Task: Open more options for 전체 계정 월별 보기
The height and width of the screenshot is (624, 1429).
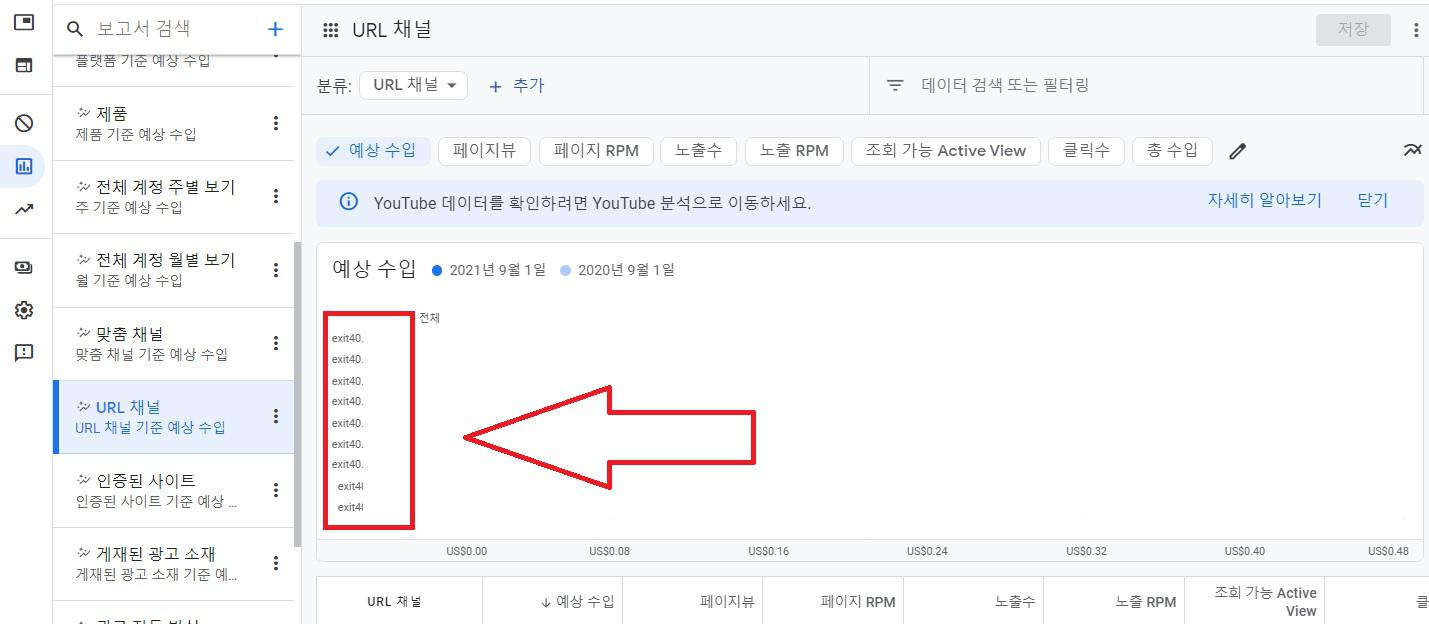Action: (276, 270)
